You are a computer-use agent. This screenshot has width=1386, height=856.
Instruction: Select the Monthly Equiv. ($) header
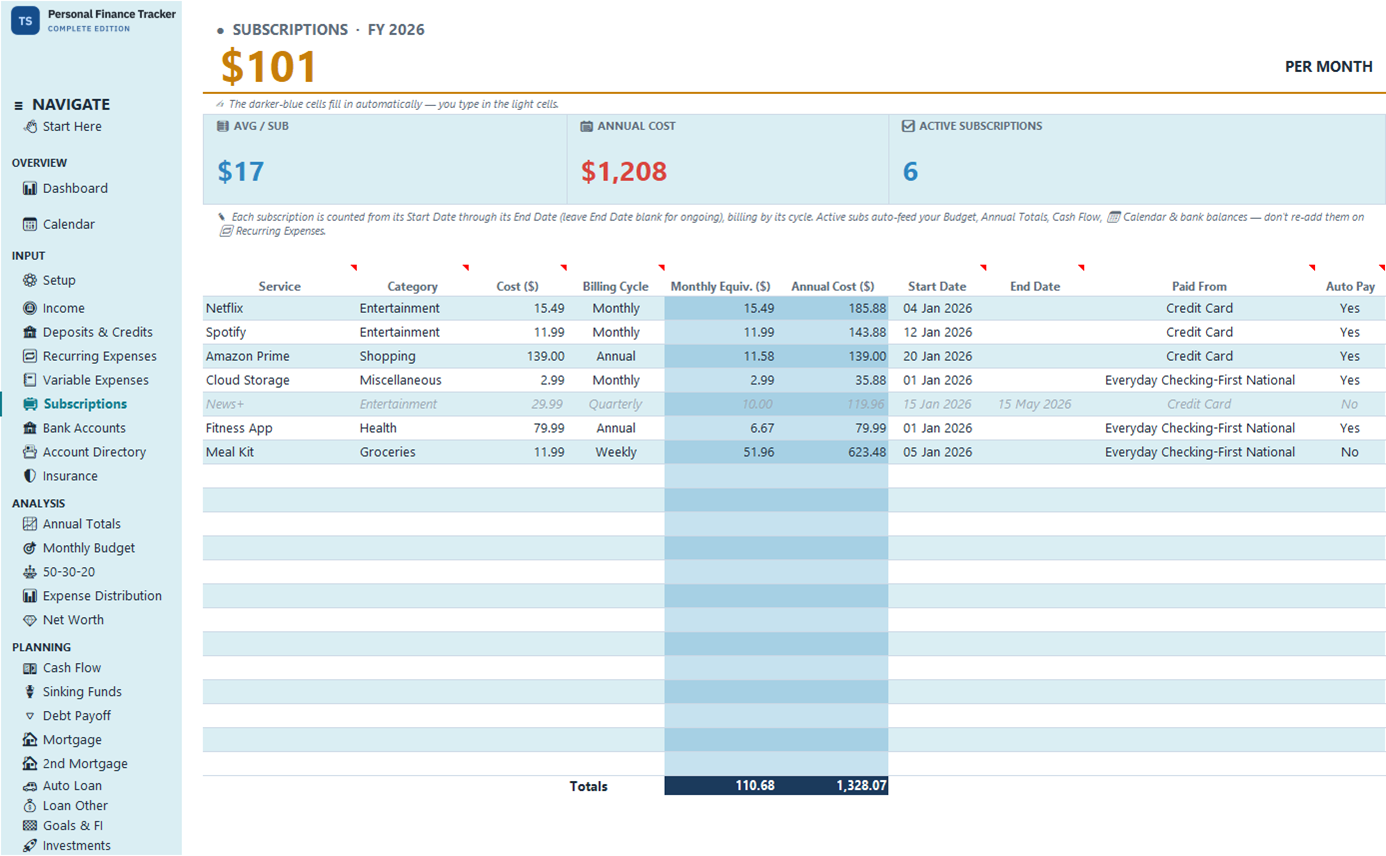(x=720, y=287)
